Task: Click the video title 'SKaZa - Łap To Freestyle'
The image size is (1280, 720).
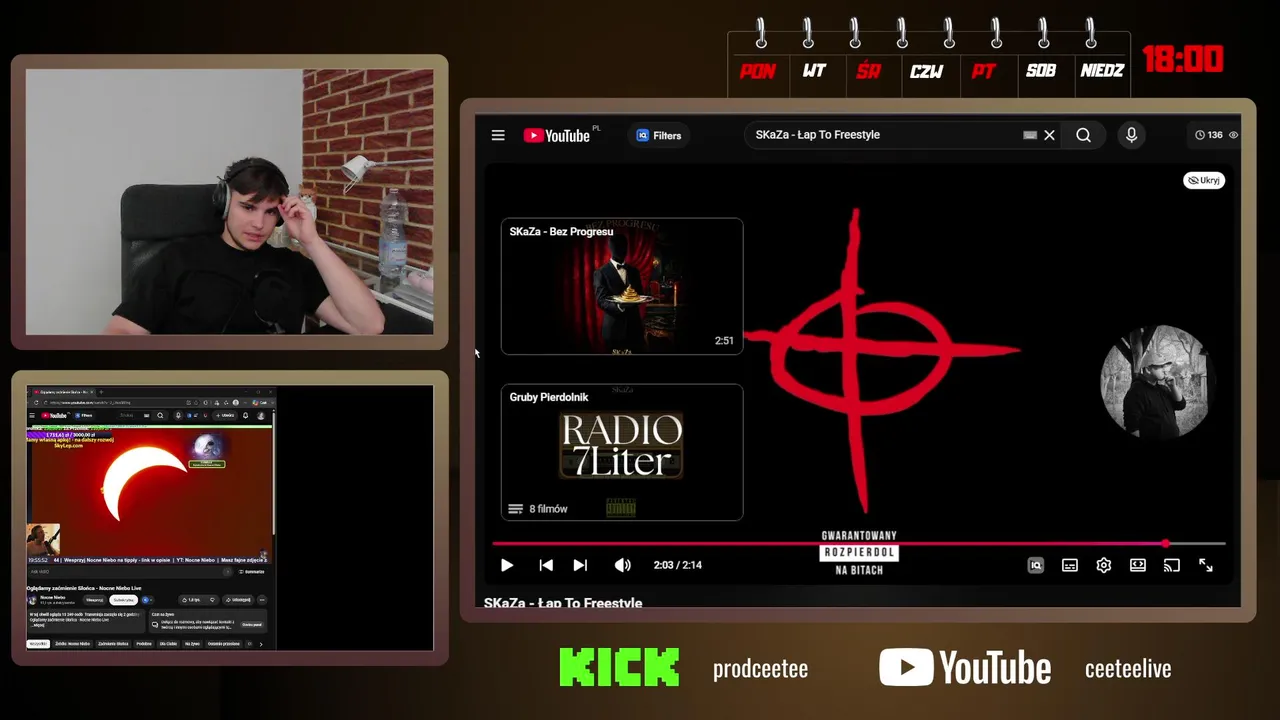Action: [563, 603]
